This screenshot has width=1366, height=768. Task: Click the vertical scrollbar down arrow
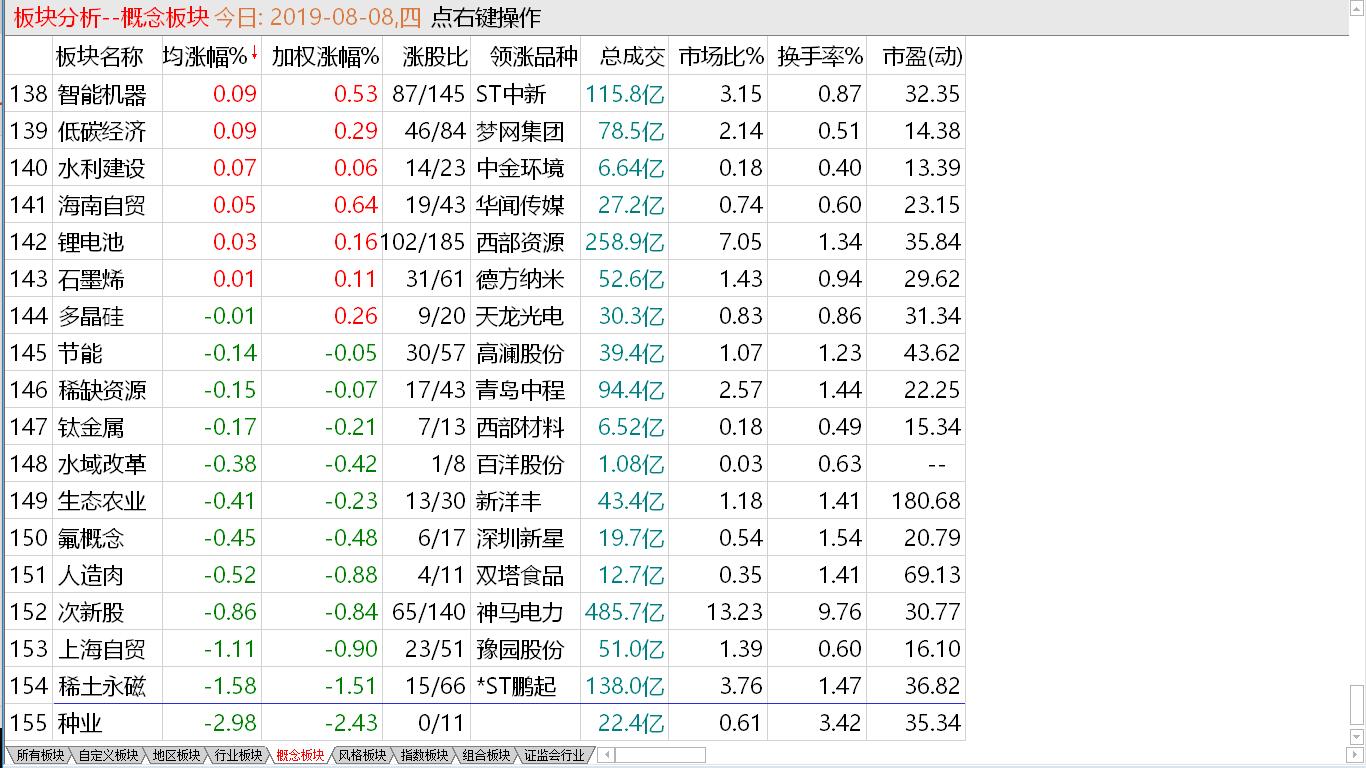coord(1357,738)
